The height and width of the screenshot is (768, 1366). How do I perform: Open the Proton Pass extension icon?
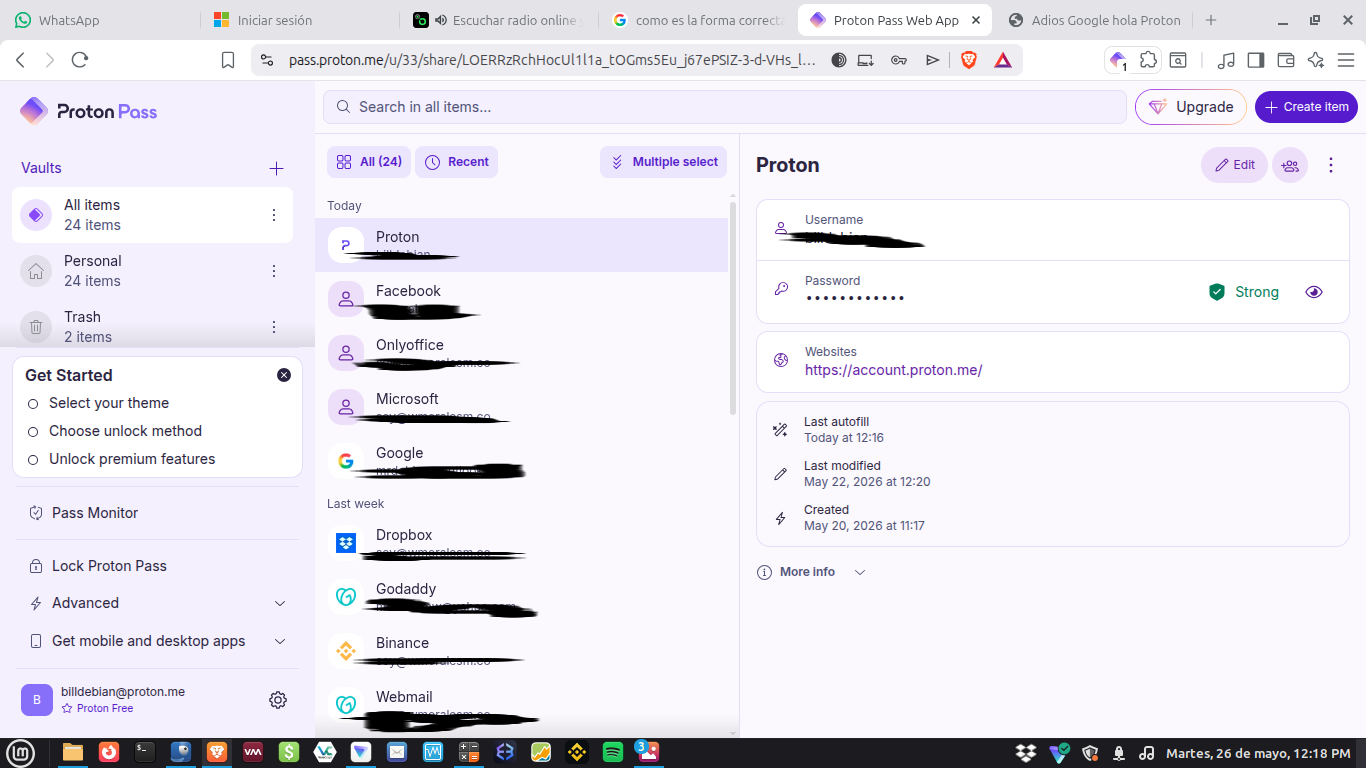pyautogui.click(x=1118, y=60)
